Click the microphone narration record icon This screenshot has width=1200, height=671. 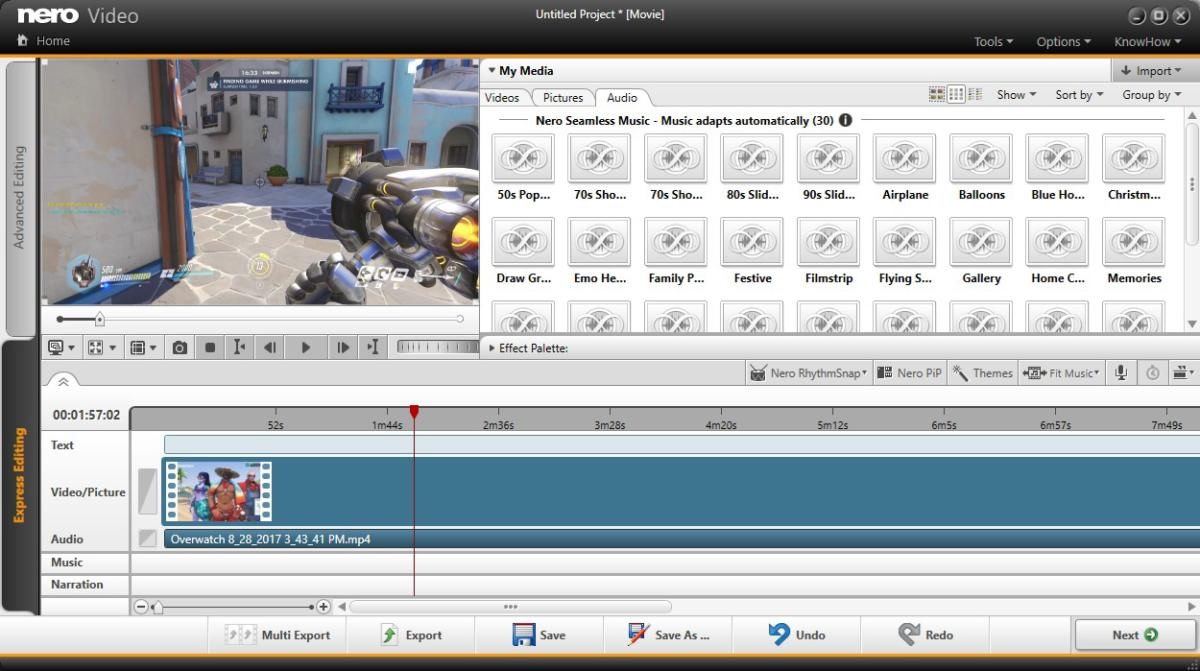point(1121,373)
